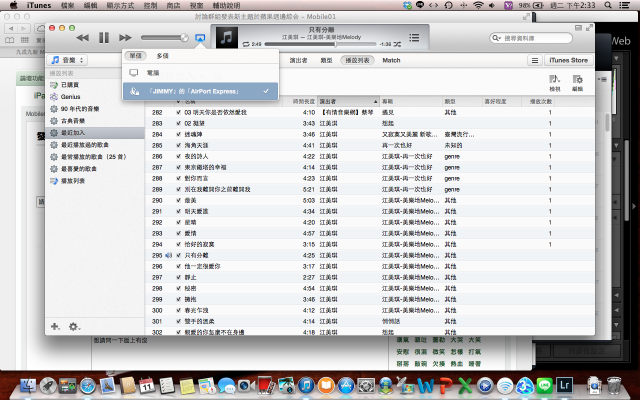640x400 pixels.
Task: Choose JIMMY's AirPort Express output
Action: 200,91
